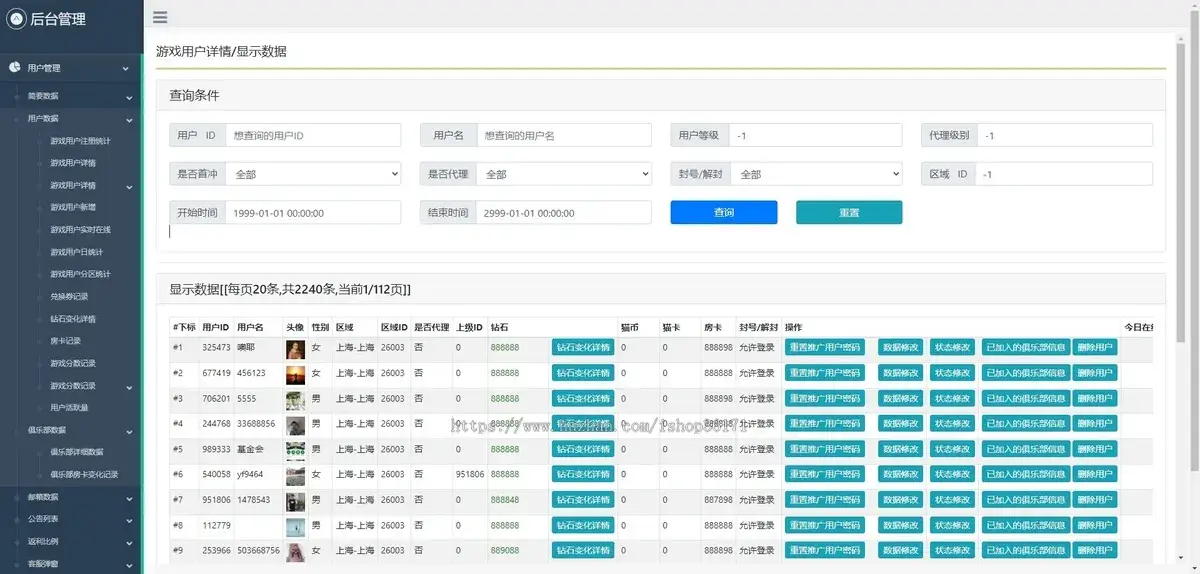The width and height of the screenshot is (1200, 574).
Task: Click the 用户 ID search input field
Action: [x=312, y=135]
